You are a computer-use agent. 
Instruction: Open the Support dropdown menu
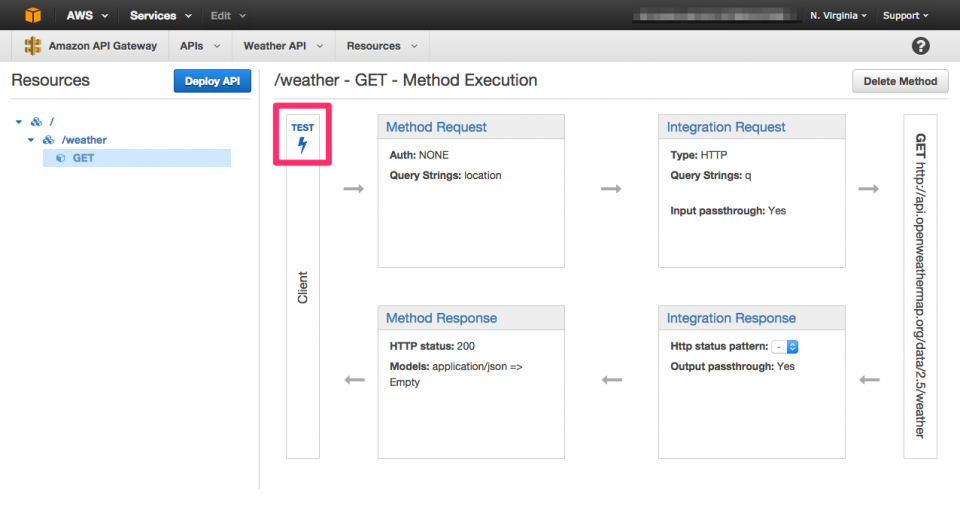pyautogui.click(x=906, y=15)
